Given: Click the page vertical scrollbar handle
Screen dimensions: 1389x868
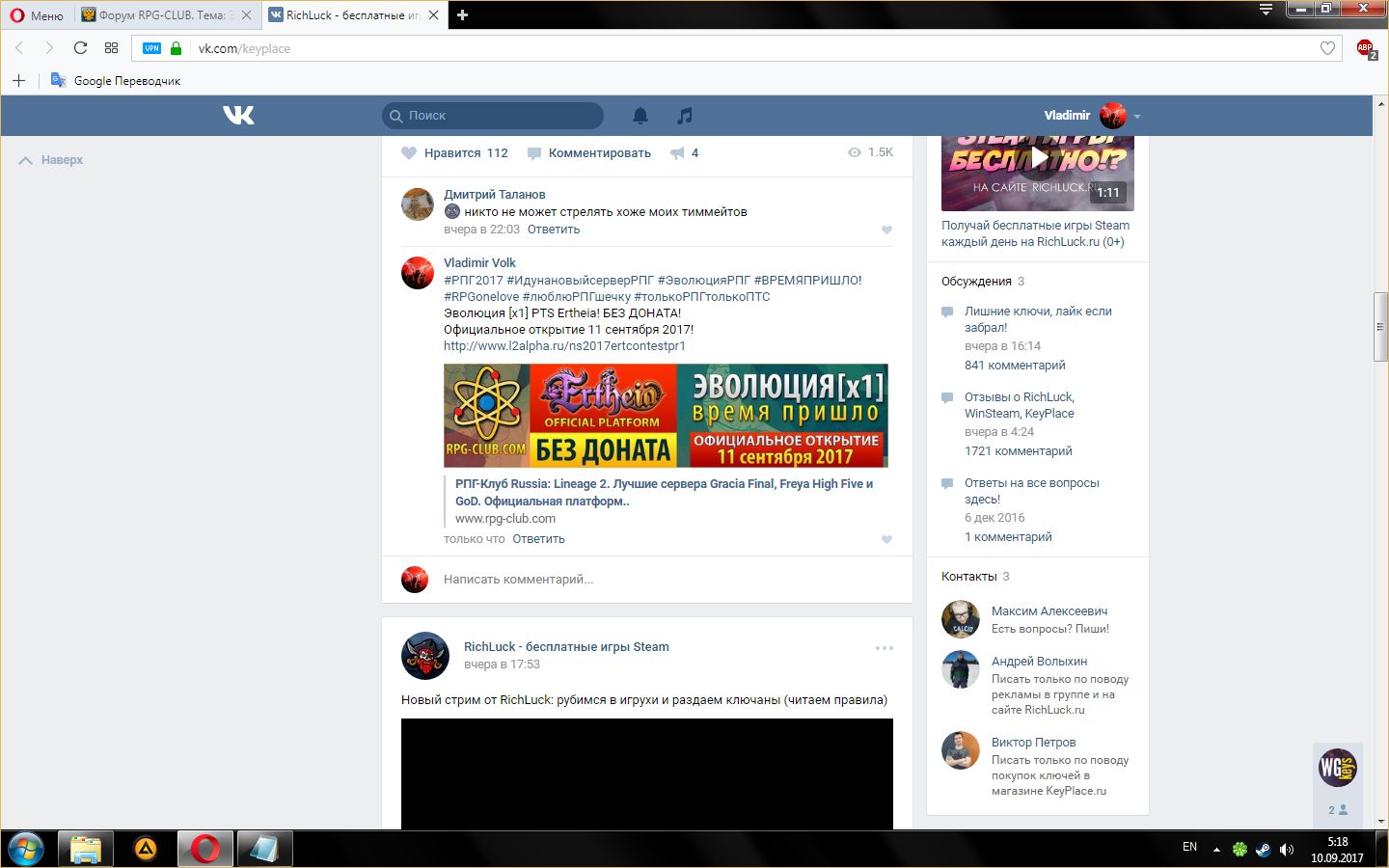Looking at the screenshot, I should coord(1381,326).
